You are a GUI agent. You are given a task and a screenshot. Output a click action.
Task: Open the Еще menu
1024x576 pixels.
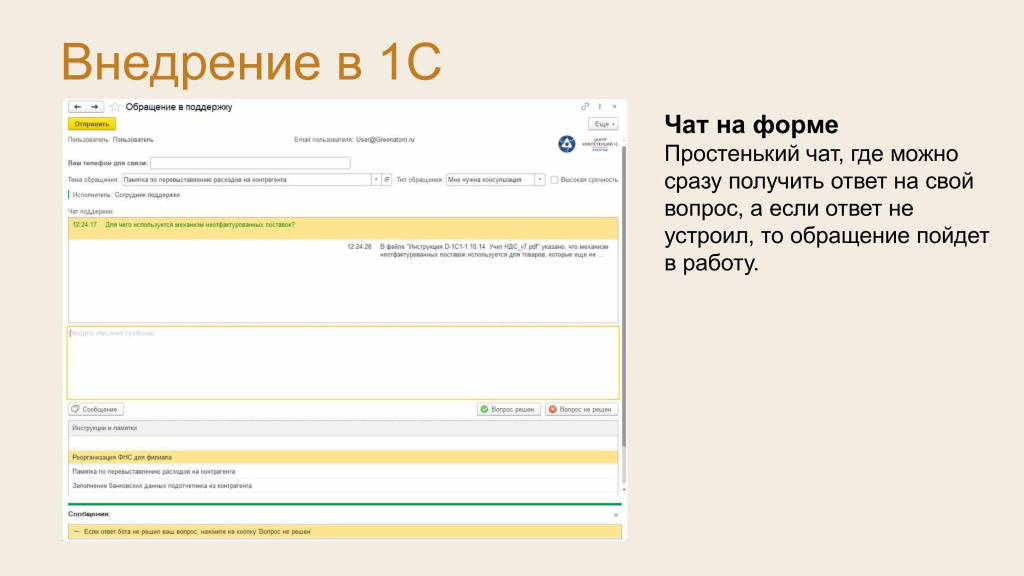603,124
